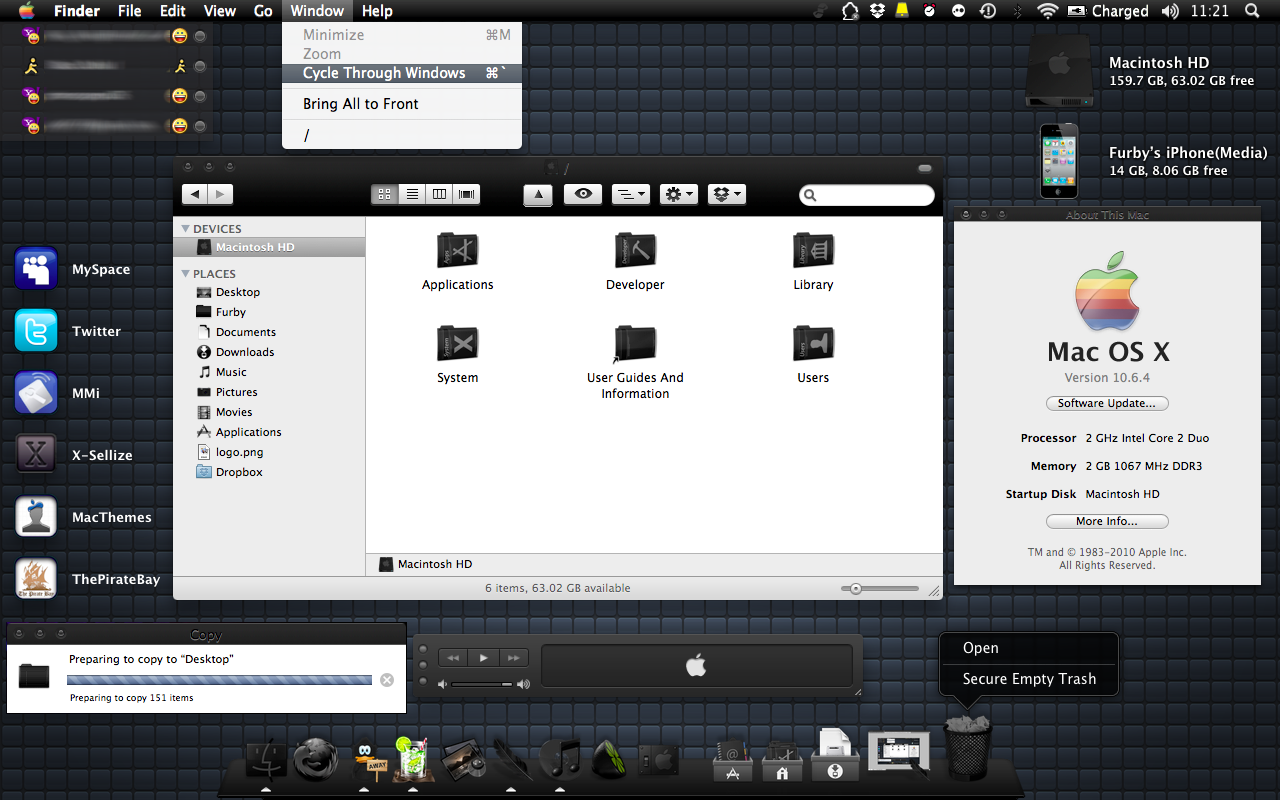
Task: Open the MySpace desktop shortcut
Action: pos(36,269)
